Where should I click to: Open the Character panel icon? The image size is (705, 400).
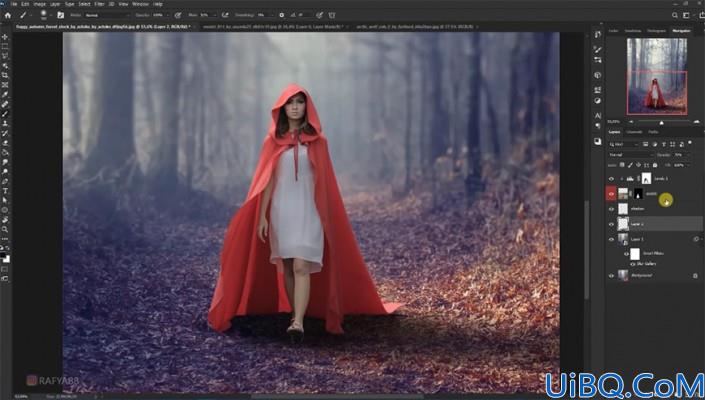coord(598,115)
